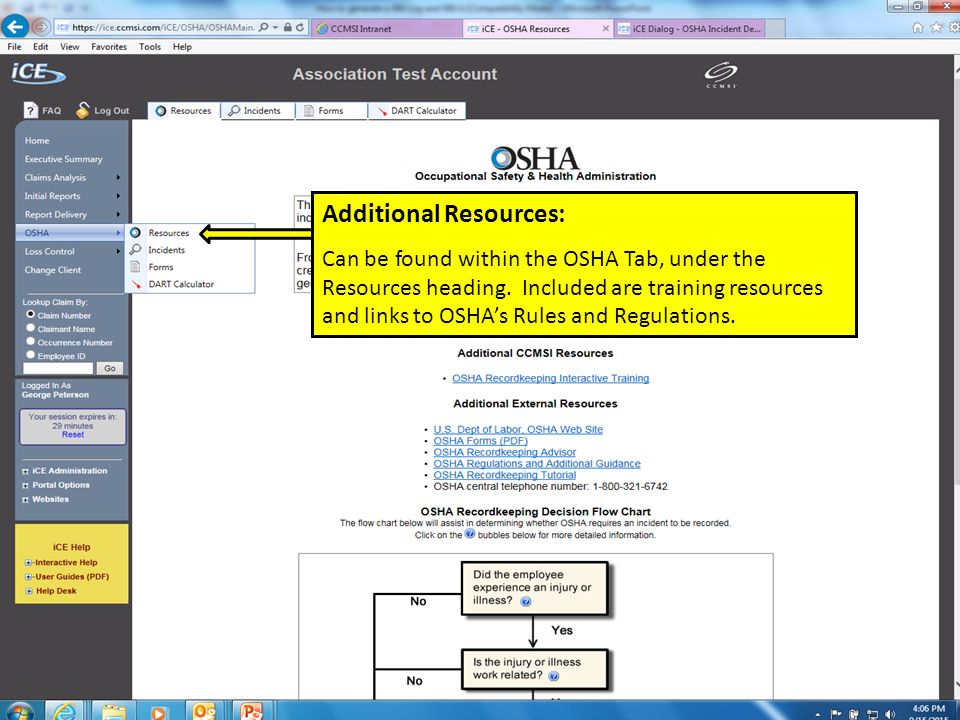Click the search magnifier in address bar

click(263, 28)
